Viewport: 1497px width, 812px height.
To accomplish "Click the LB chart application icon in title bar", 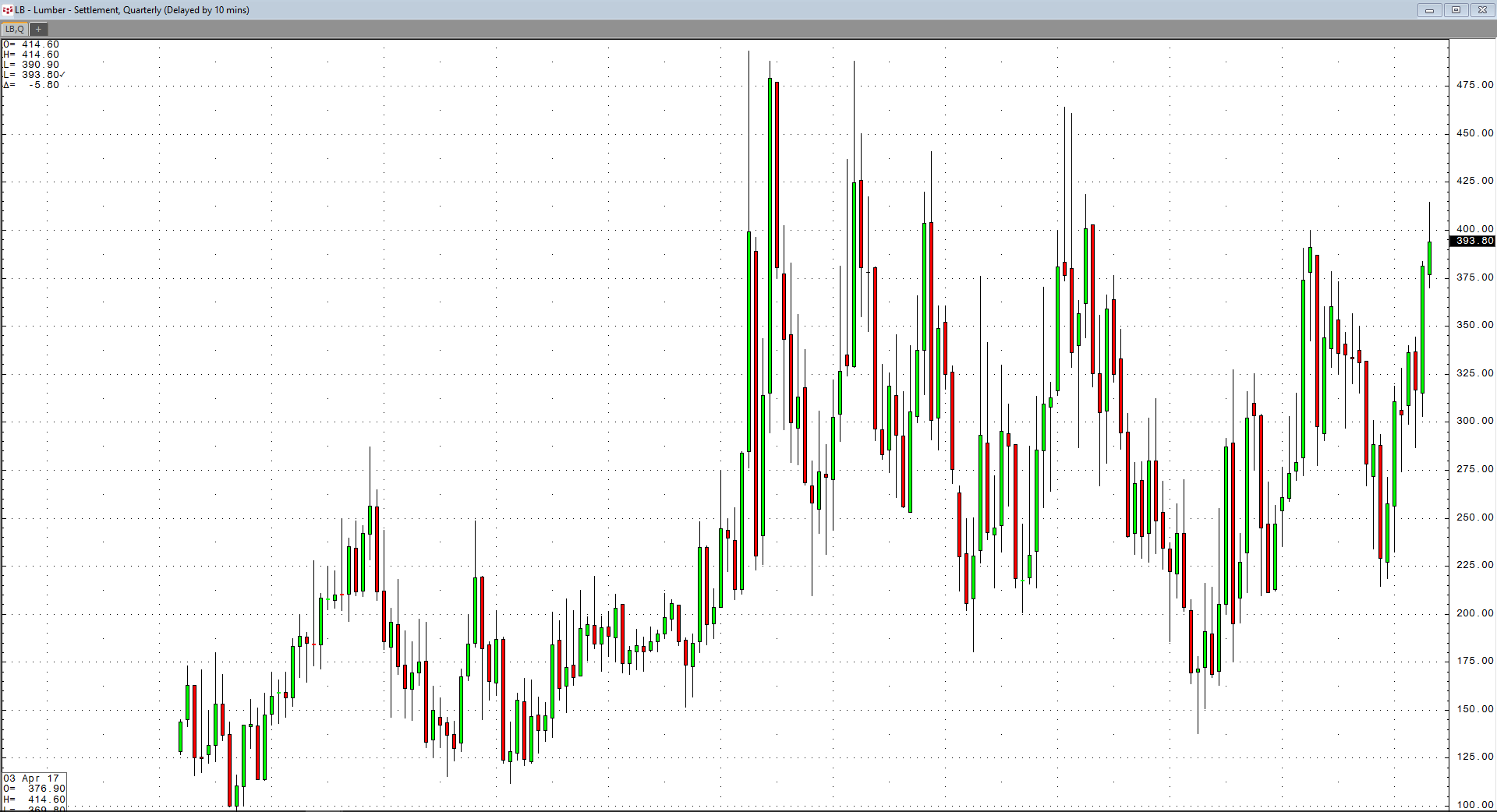I will point(8,10).
